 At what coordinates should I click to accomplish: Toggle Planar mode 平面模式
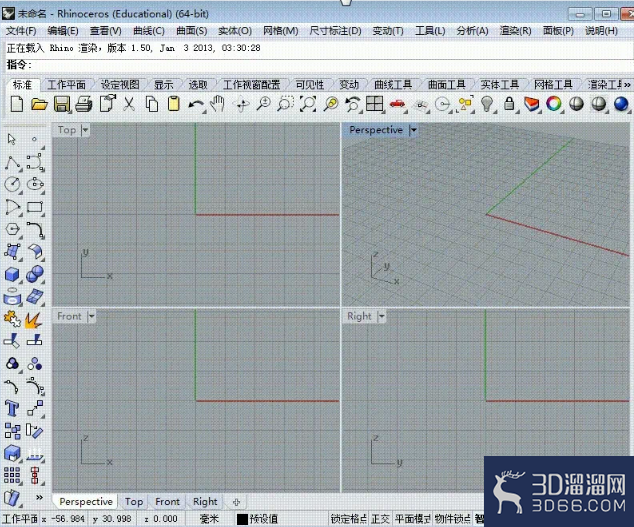[412, 519]
